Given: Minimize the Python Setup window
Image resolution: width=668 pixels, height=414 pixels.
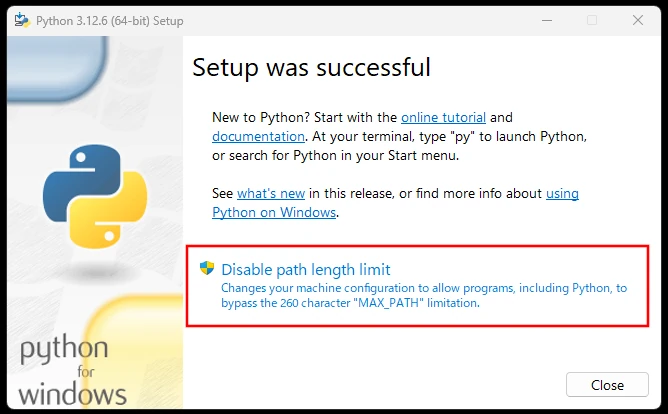Looking at the screenshot, I should [x=547, y=20].
